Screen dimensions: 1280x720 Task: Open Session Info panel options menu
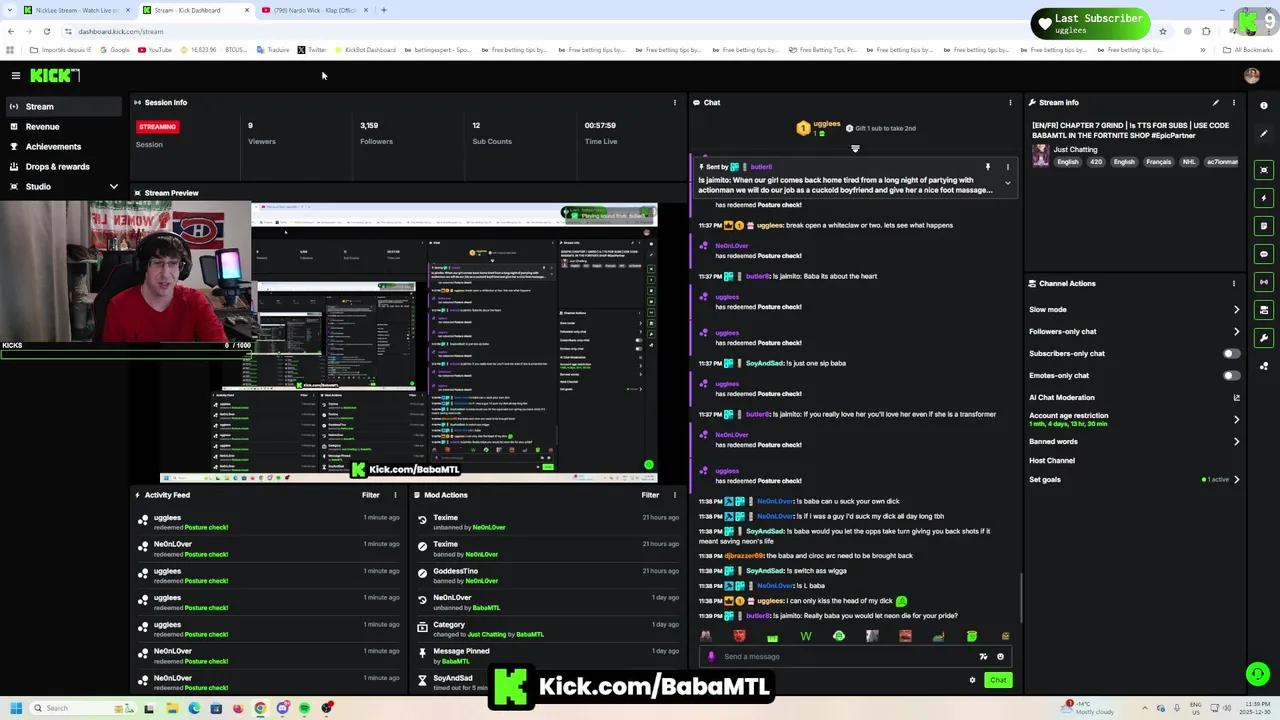[674, 102]
